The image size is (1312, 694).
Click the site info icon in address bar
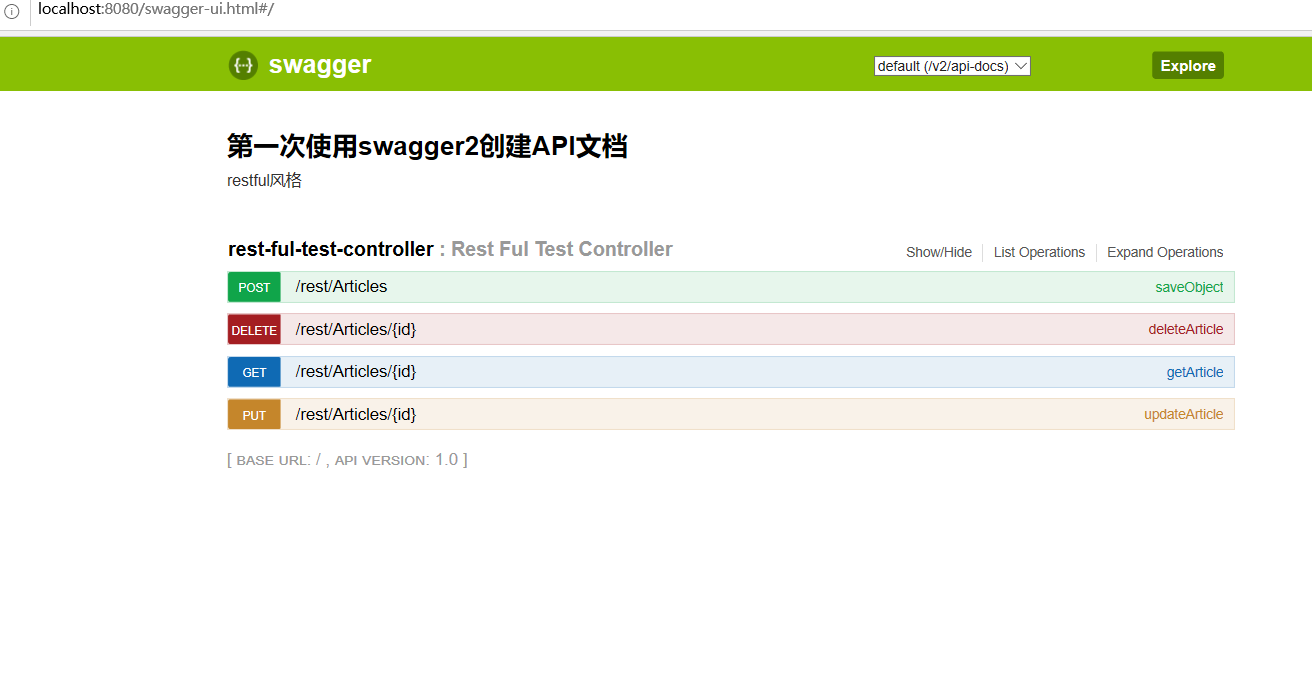pyautogui.click(x=12, y=12)
